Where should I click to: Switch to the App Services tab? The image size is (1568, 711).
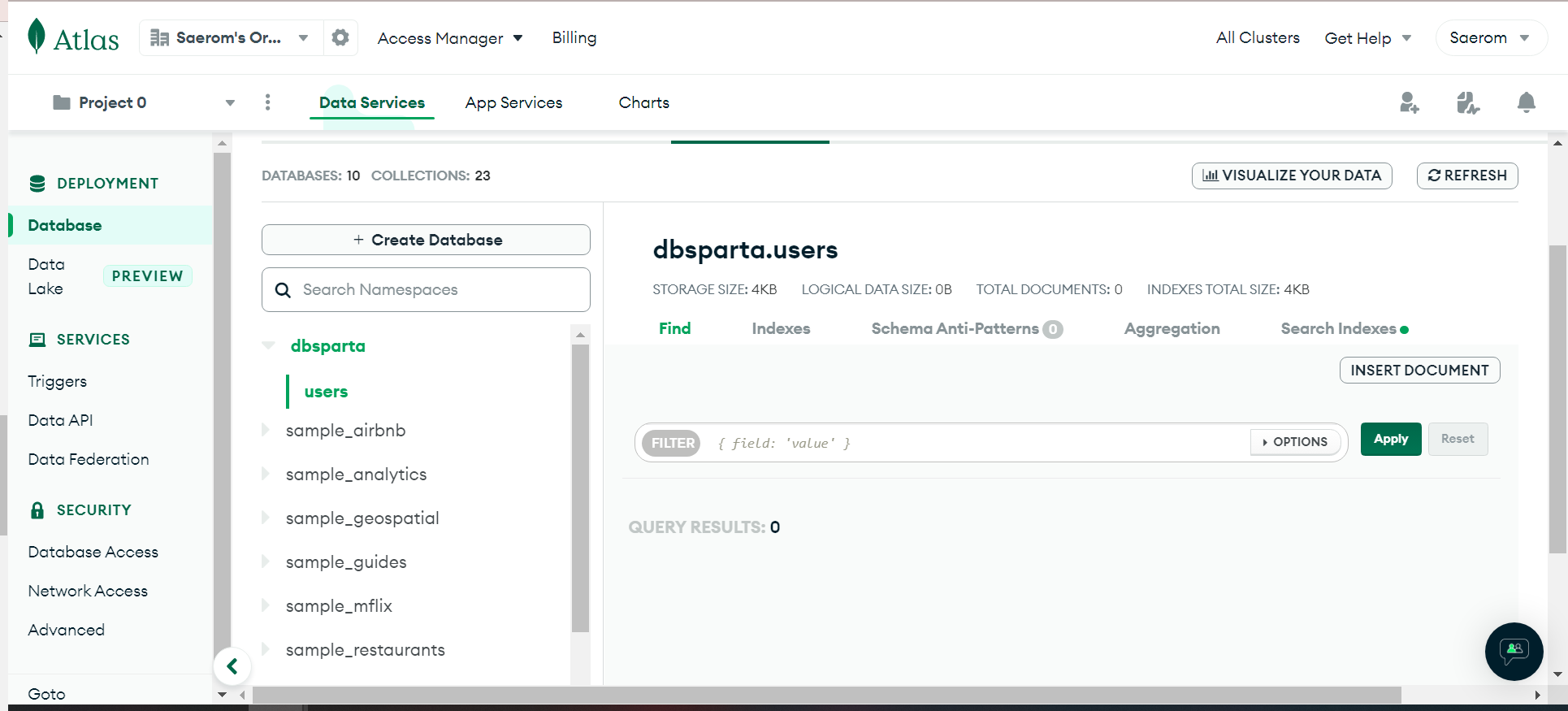click(x=513, y=102)
